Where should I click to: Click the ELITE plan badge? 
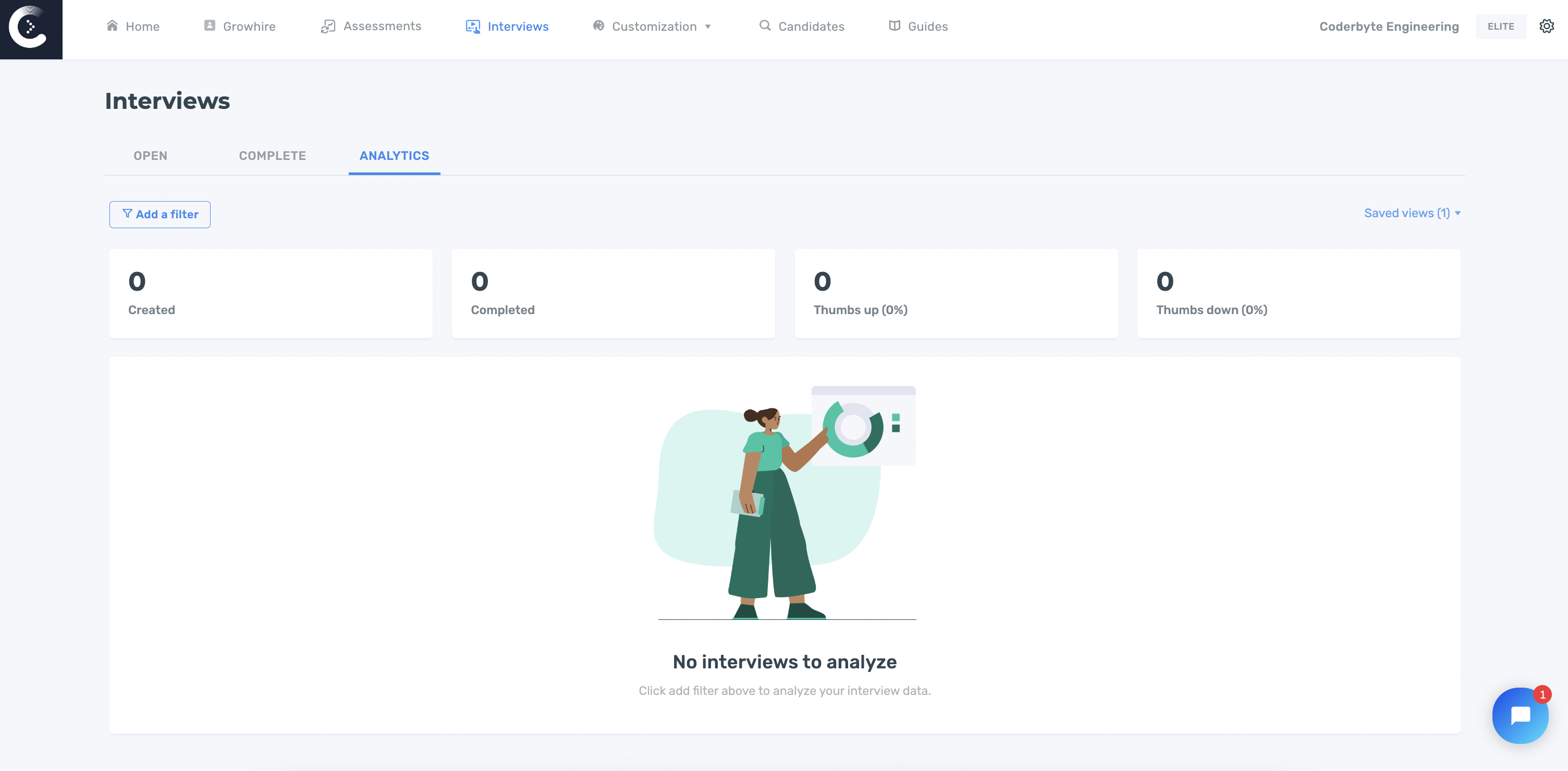[x=1500, y=26]
